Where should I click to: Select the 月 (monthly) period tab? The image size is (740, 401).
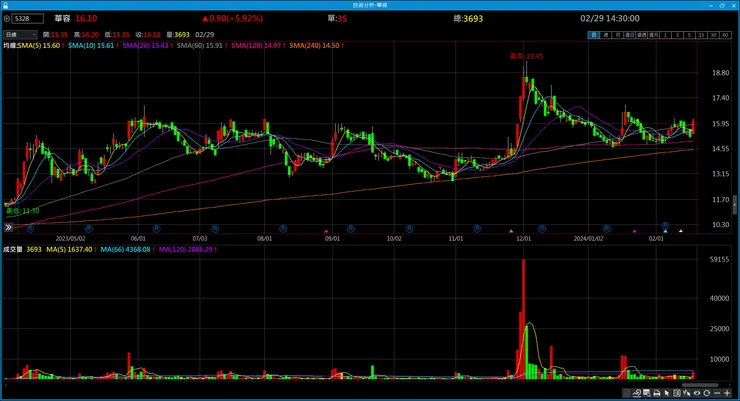click(x=618, y=35)
